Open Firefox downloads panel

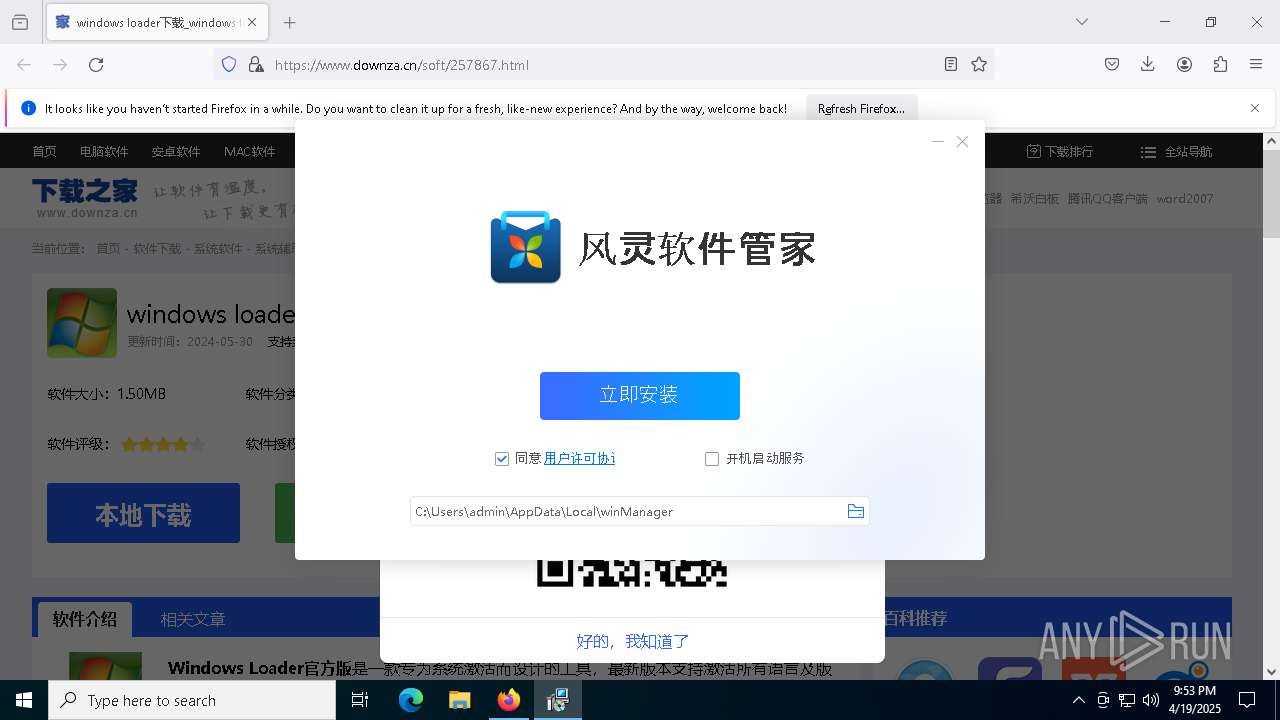[1148, 64]
